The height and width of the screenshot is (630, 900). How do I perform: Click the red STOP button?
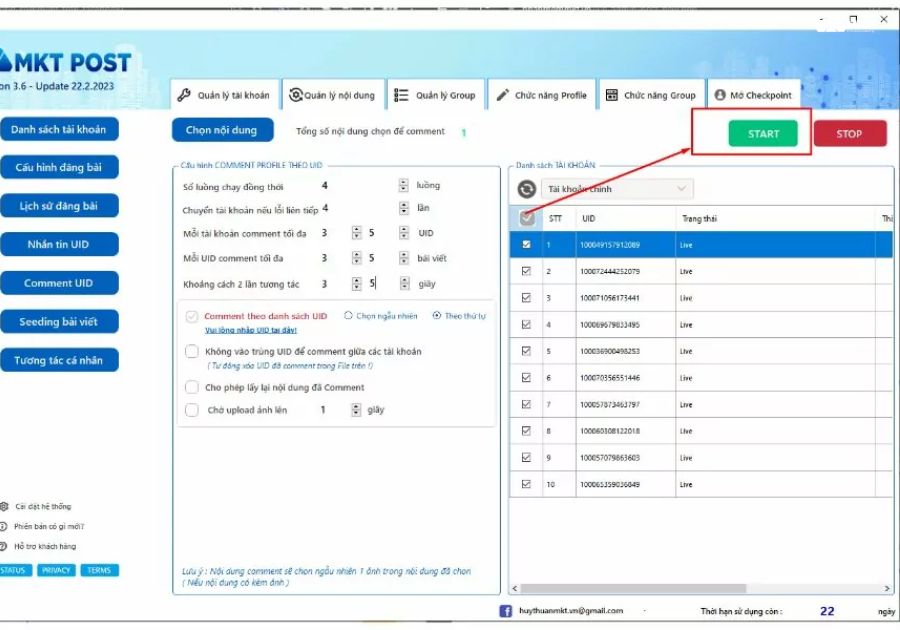(849, 134)
